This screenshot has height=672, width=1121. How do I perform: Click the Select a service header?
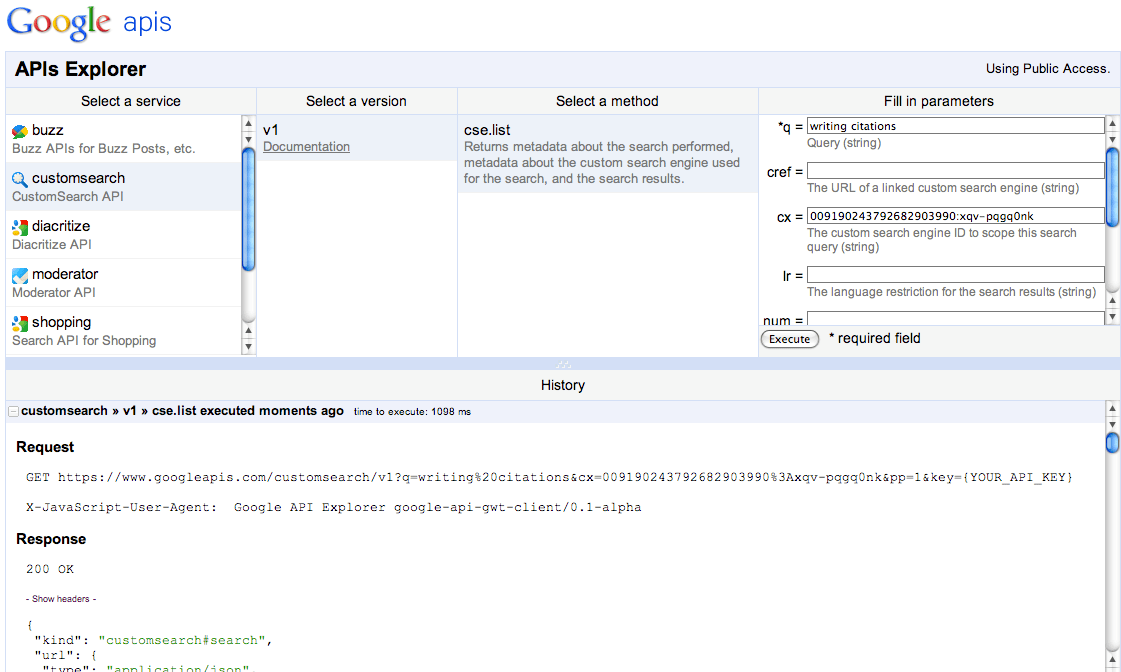point(131,102)
